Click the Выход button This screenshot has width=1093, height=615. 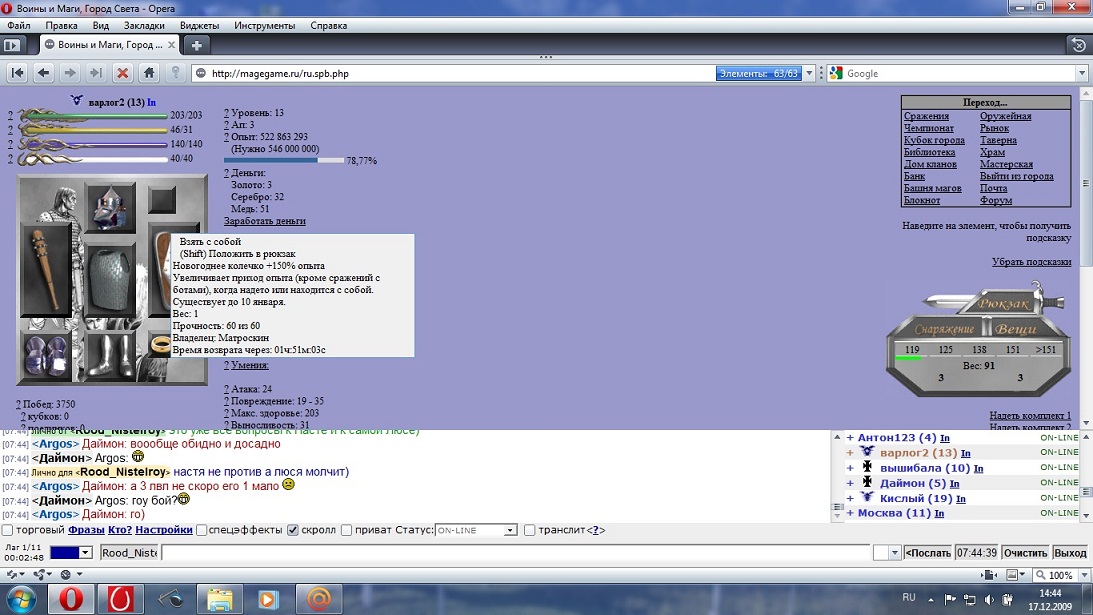pyautogui.click(x=1070, y=553)
